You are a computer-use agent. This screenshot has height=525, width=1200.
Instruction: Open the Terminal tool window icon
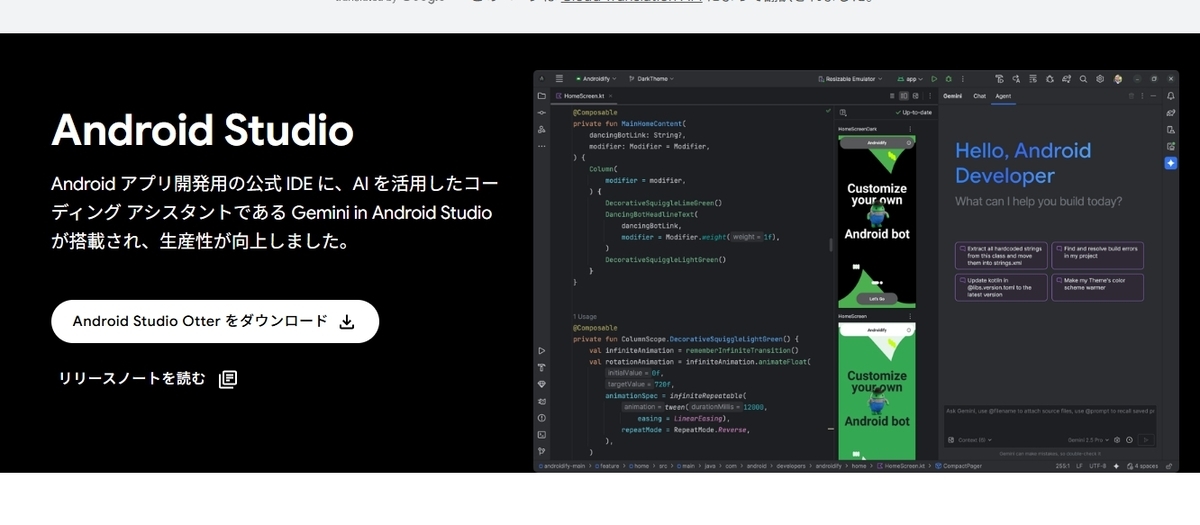(541, 434)
